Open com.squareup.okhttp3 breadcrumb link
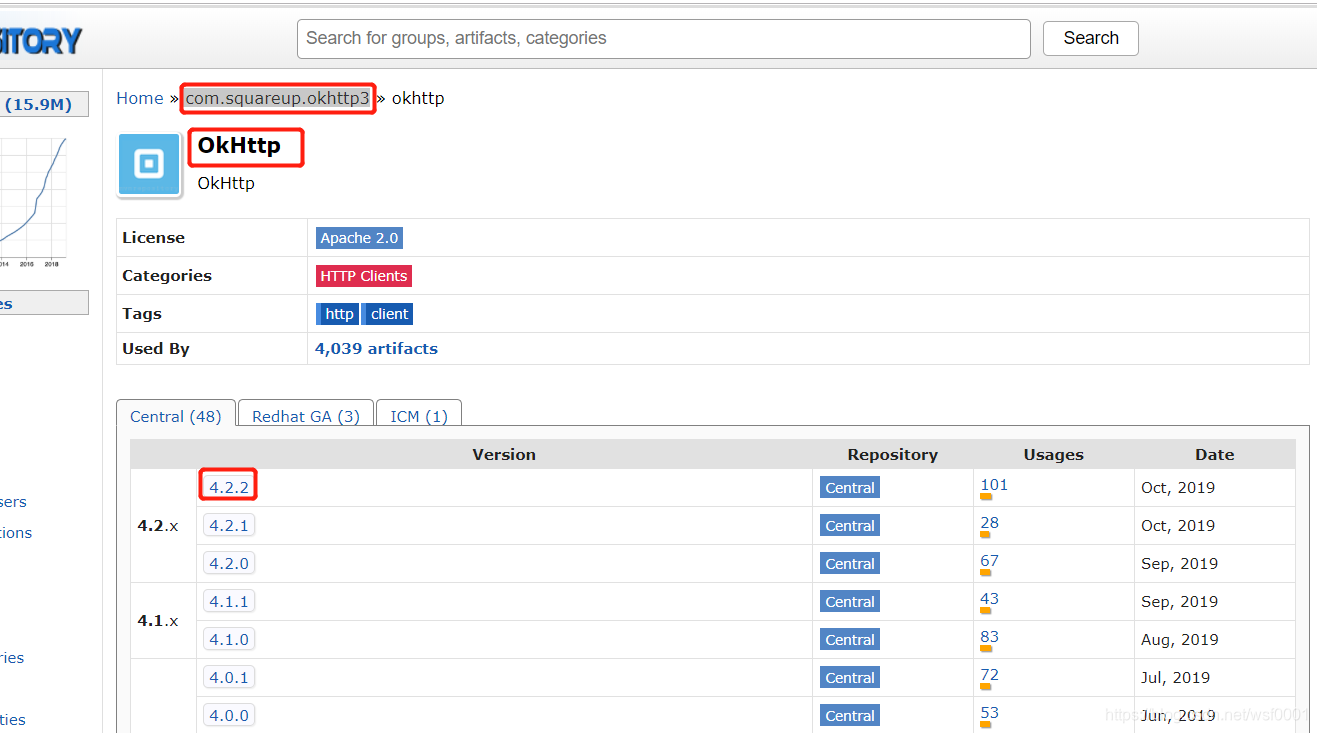The image size is (1317, 733). [277, 98]
